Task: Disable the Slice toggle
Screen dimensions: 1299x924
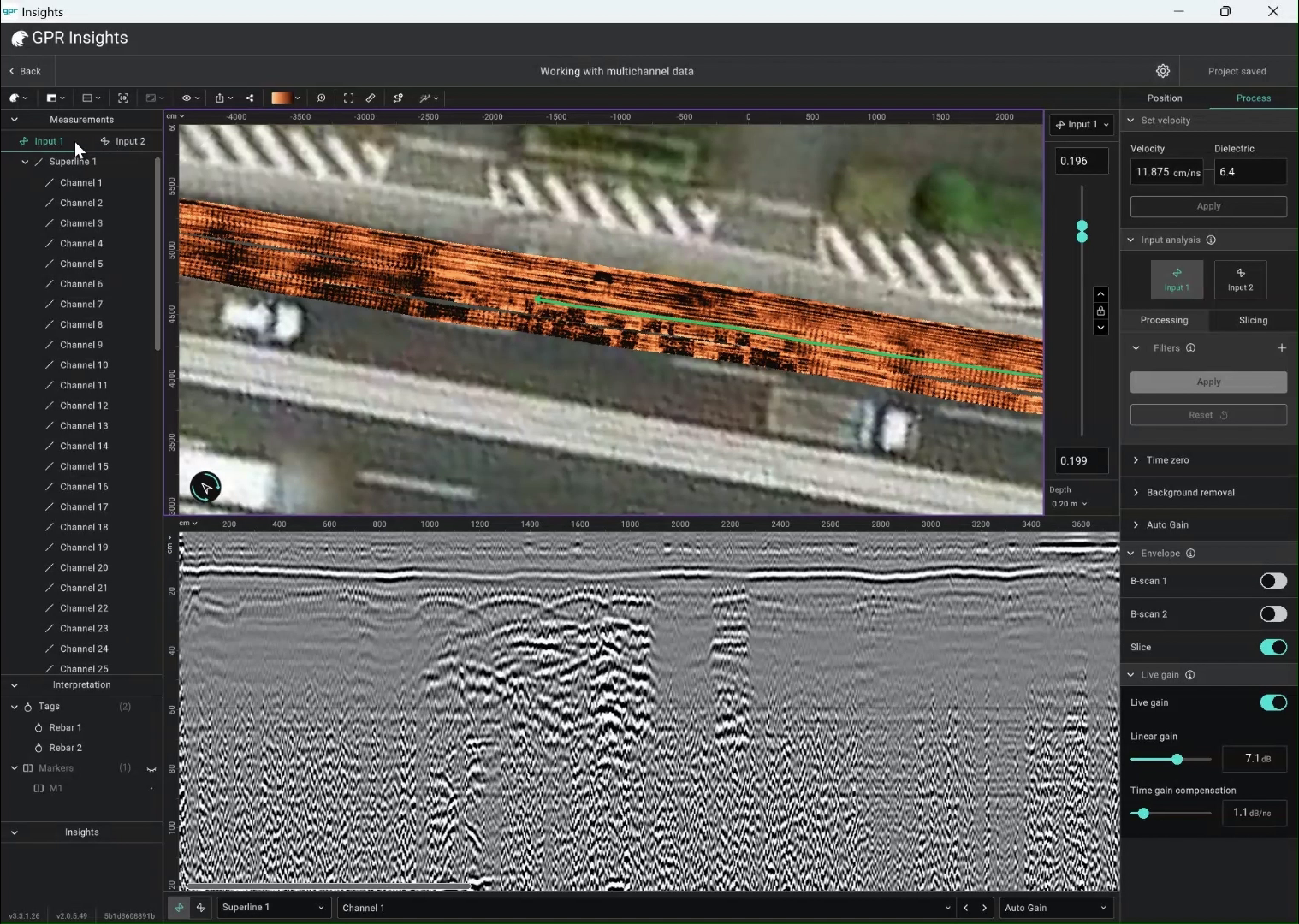Action: (x=1273, y=648)
